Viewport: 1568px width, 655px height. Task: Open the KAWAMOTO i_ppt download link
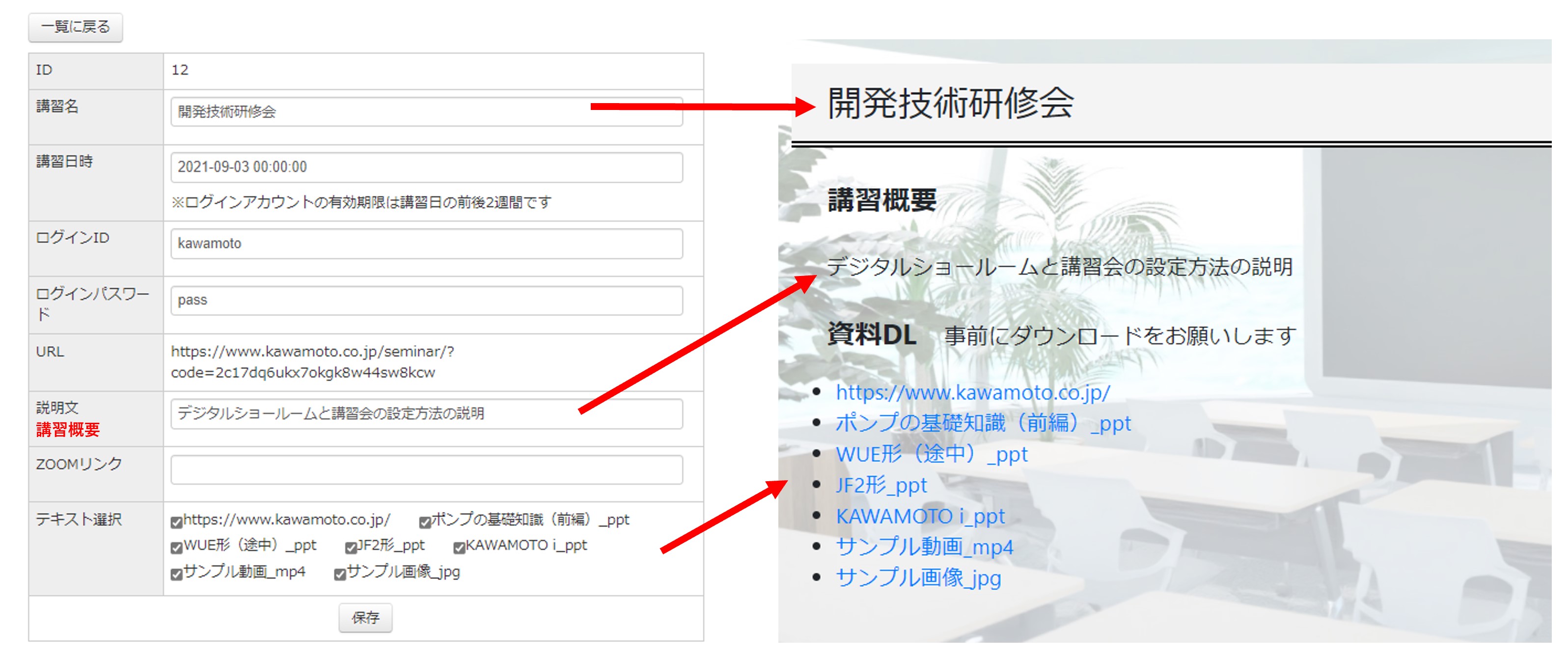(x=920, y=516)
